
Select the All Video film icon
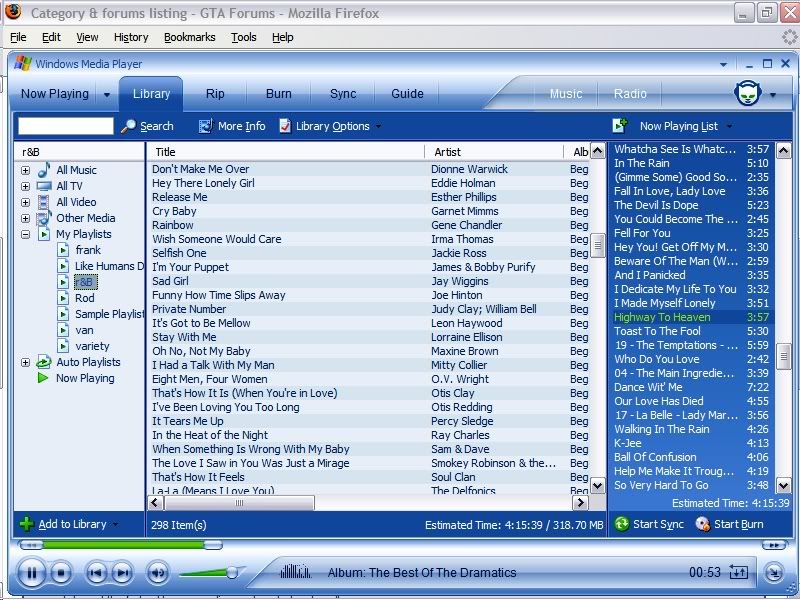(x=44, y=202)
